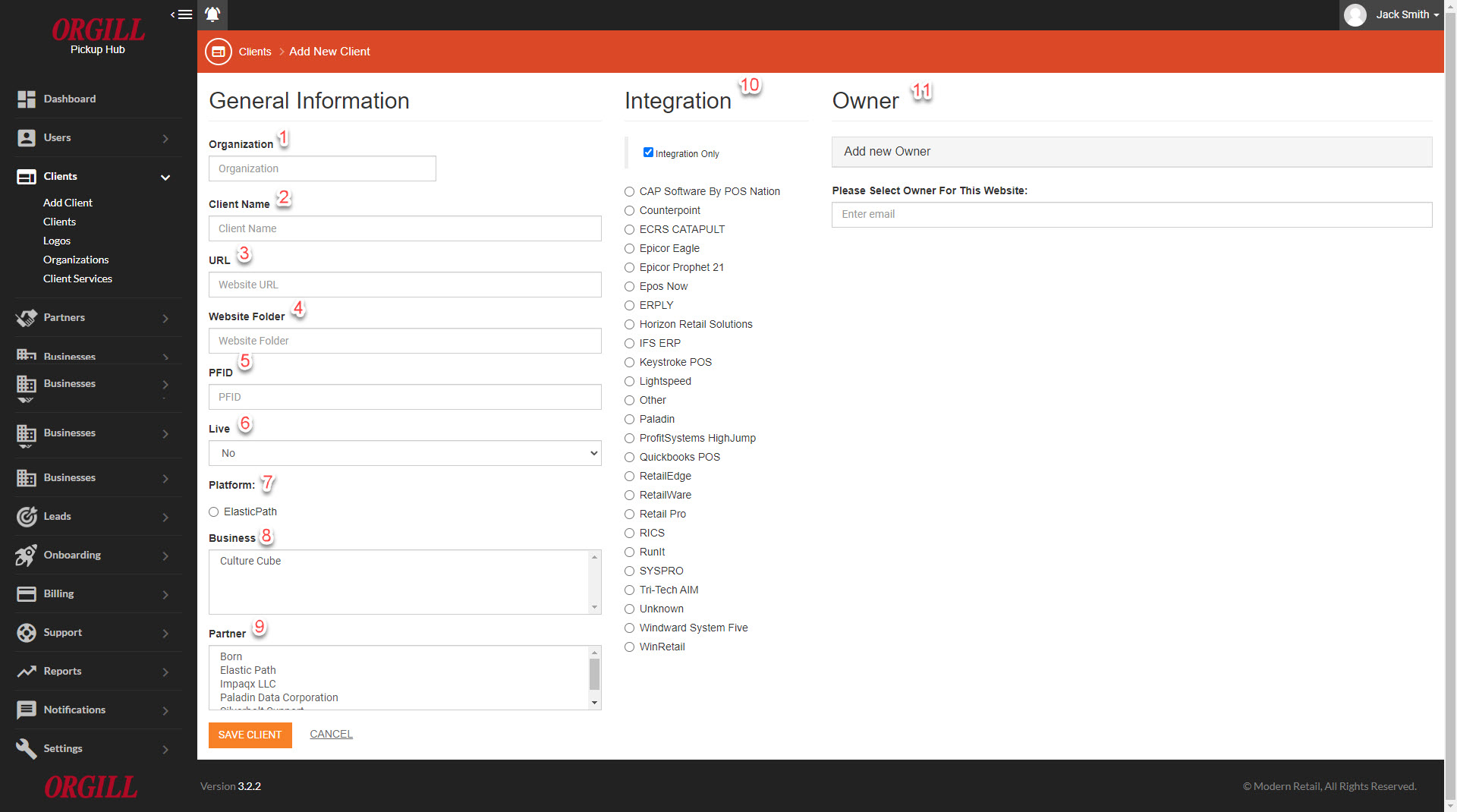The width and height of the screenshot is (1457, 812).
Task: Choose the Lightspeed integration radio button
Action: tap(629, 382)
